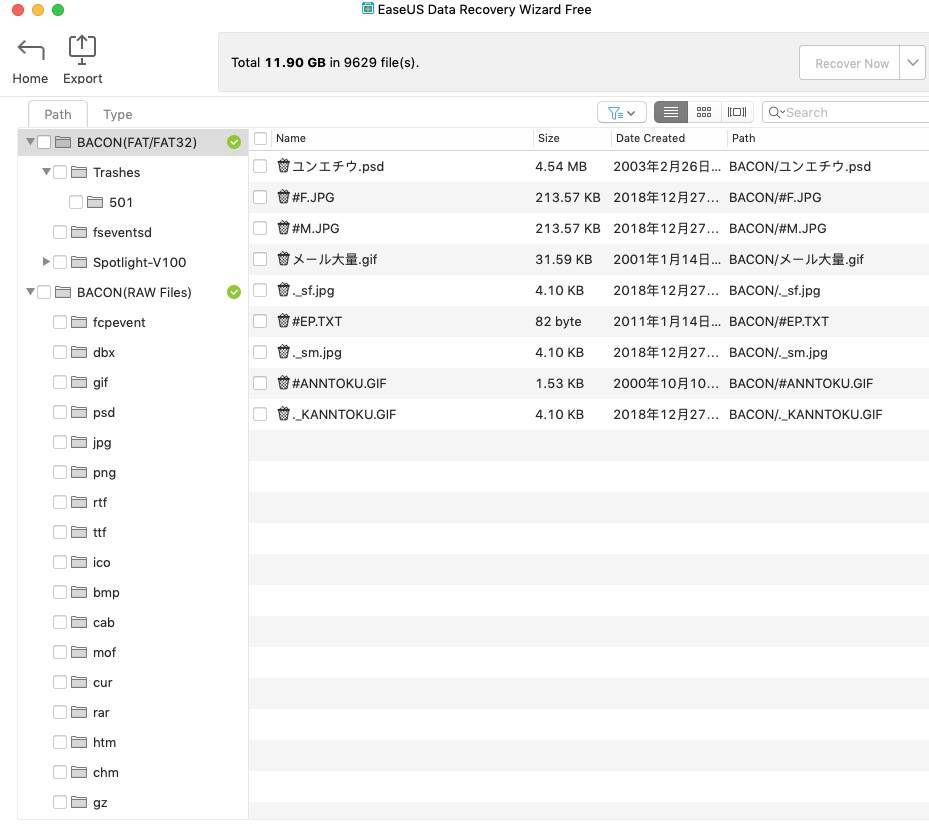929x831 pixels.
Task: Select the gif folder in tree
Action: click(x=101, y=383)
